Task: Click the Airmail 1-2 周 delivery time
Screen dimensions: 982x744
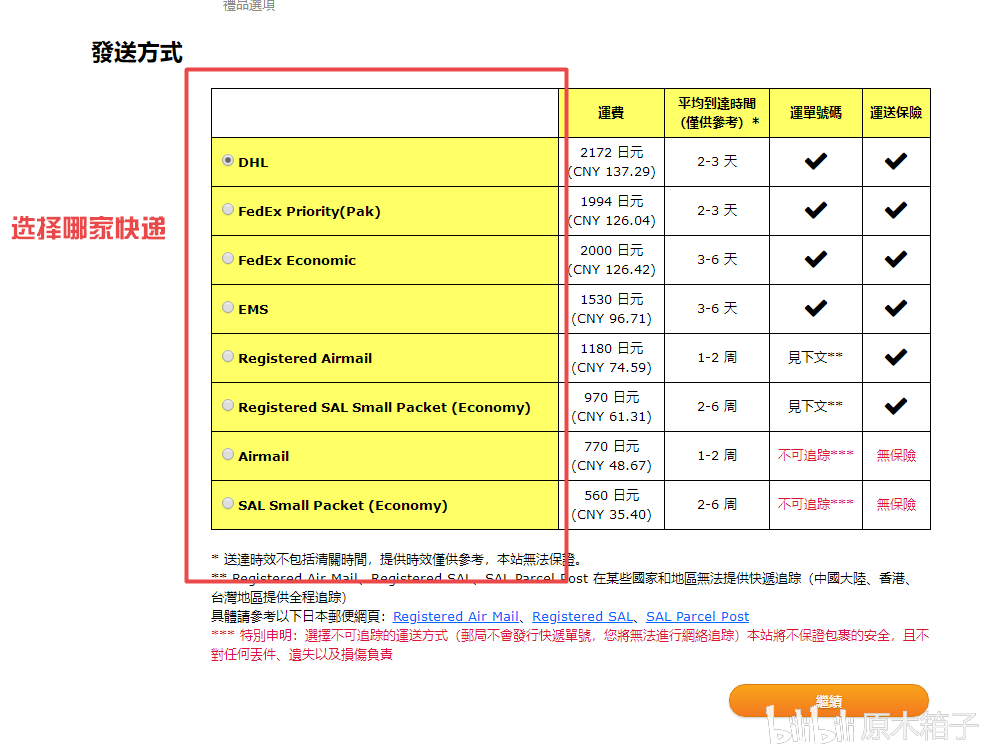Action: click(717, 455)
